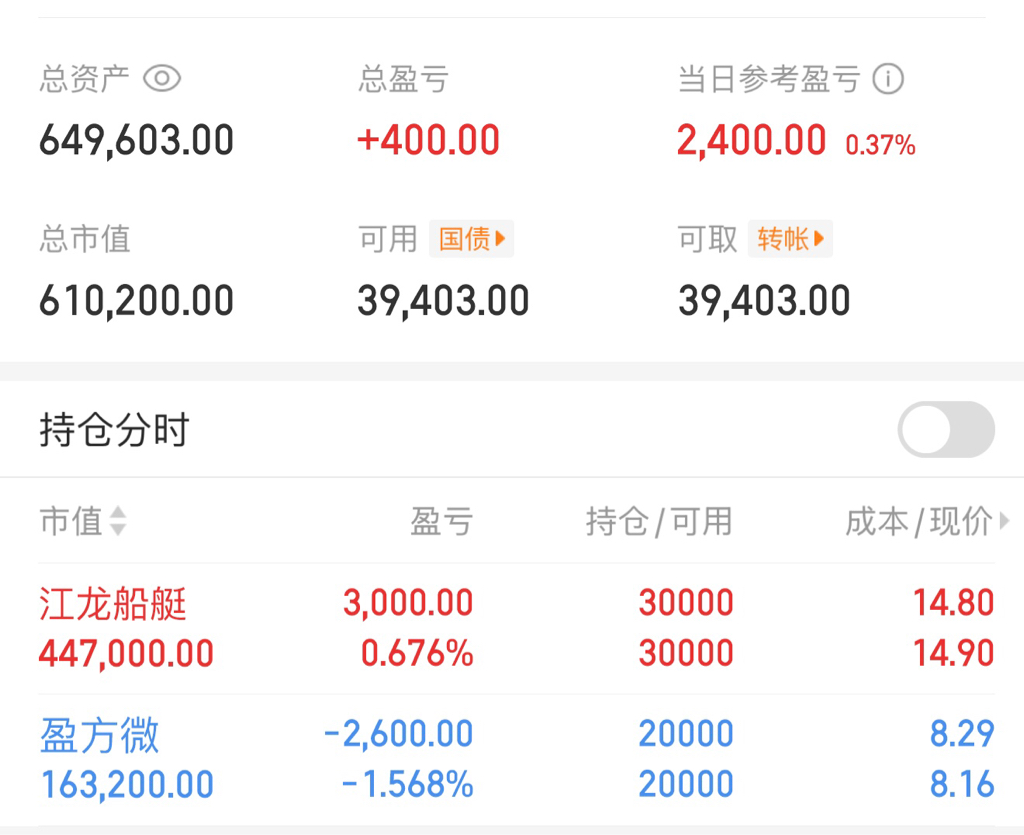Open the daily profit info icon
The image size is (1024, 835).
(x=888, y=79)
